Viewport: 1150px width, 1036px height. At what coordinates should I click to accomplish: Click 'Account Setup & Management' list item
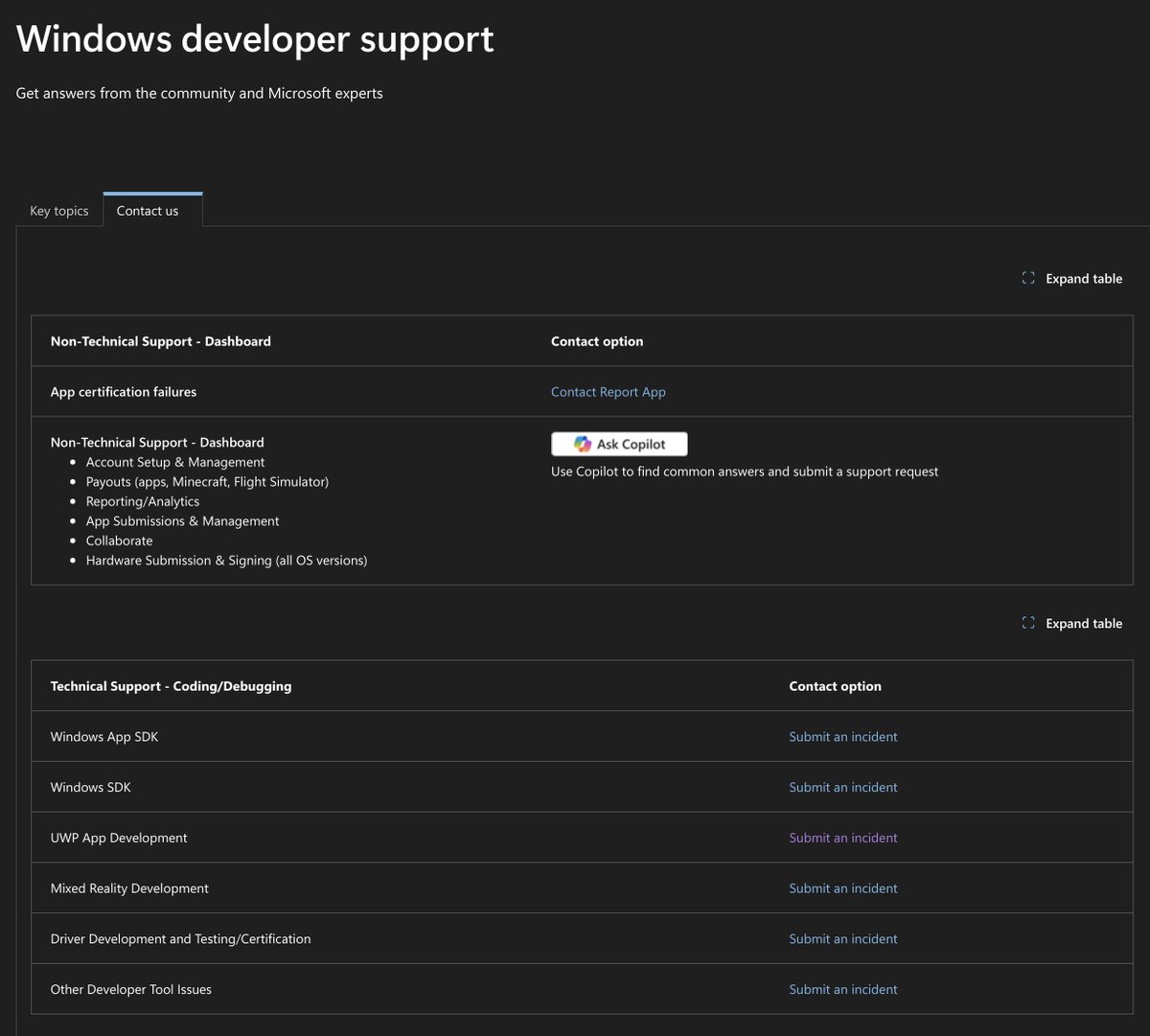(175, 463)
